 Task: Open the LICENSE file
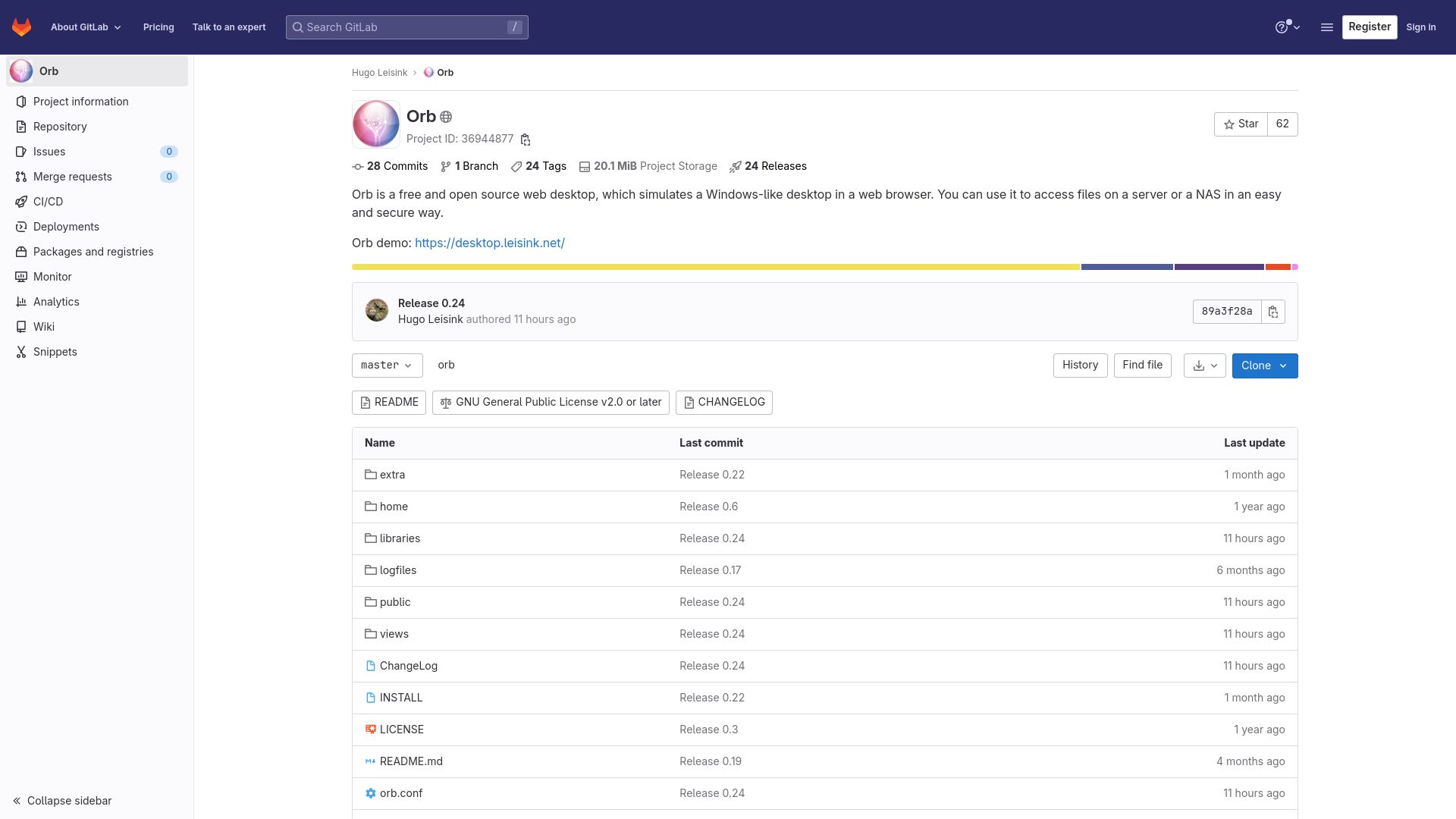coord(402,730)
